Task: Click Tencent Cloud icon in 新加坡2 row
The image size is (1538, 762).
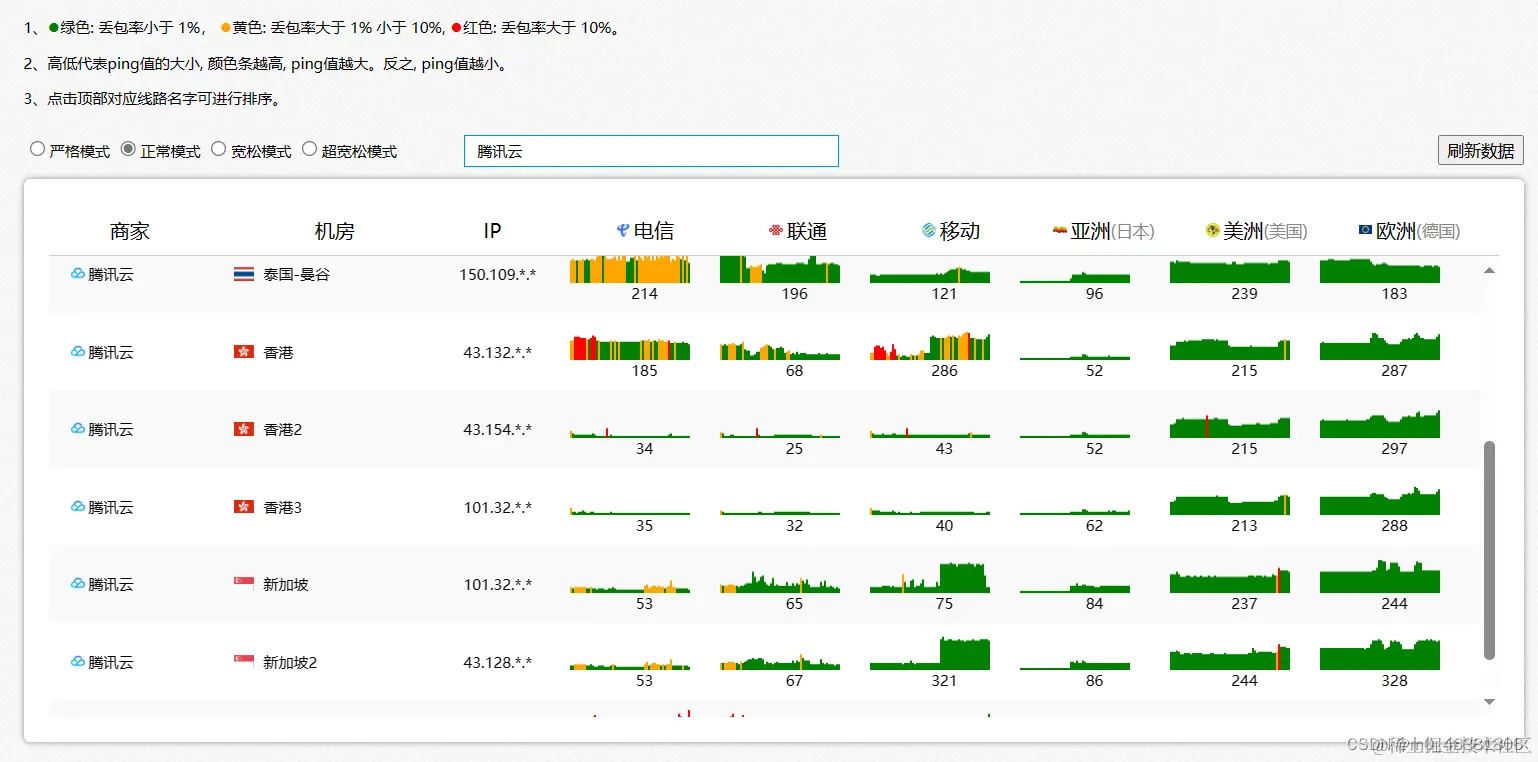Action: (78, 661)
